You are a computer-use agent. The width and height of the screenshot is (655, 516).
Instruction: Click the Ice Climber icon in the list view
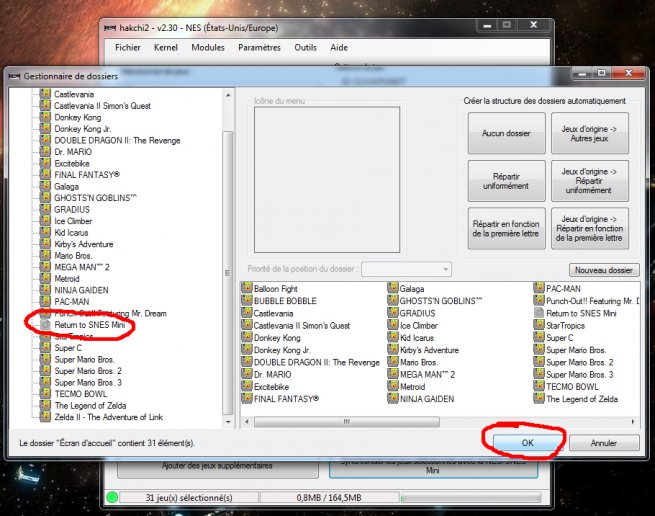click(393, 325)
